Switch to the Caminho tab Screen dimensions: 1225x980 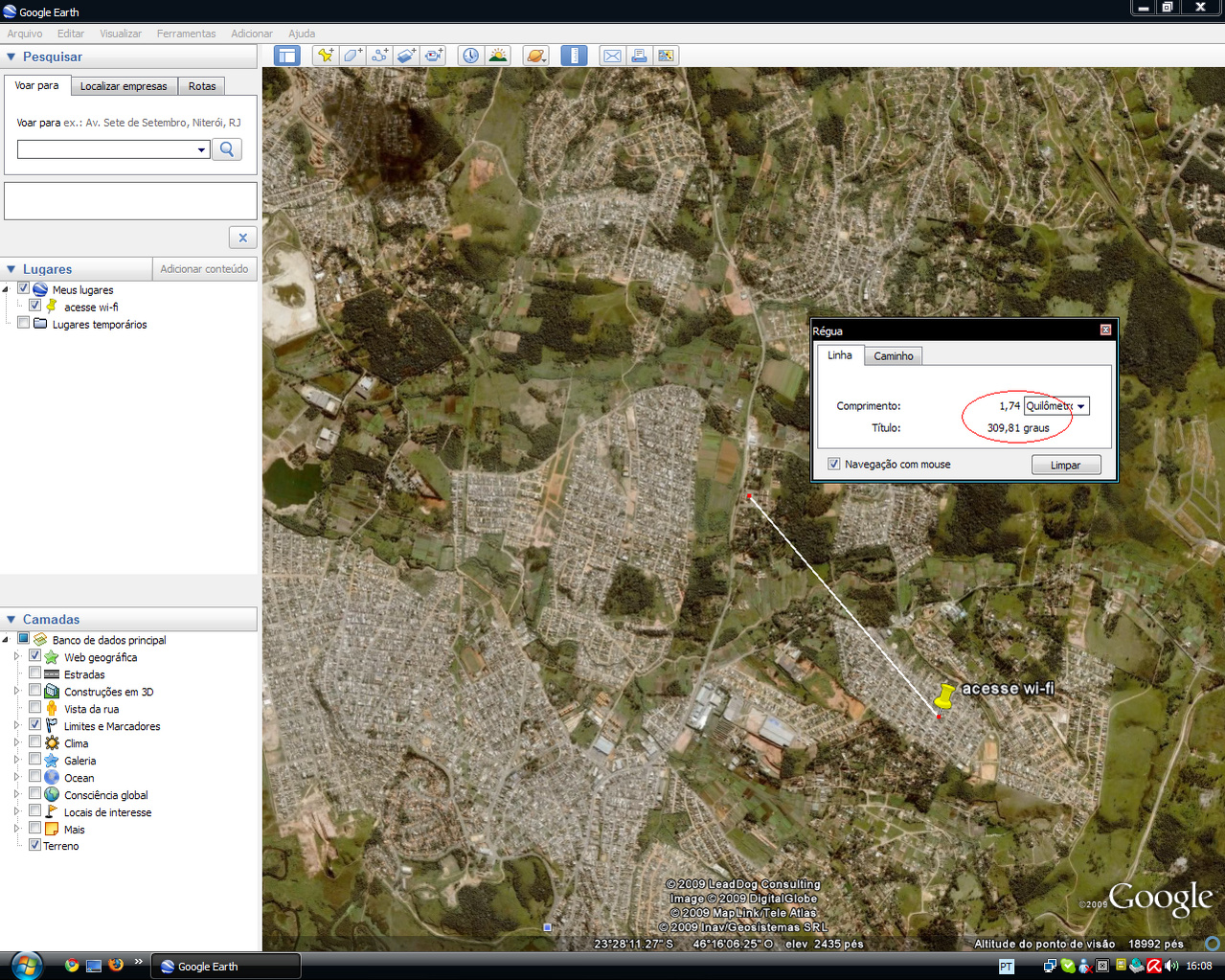coord(893,356)
